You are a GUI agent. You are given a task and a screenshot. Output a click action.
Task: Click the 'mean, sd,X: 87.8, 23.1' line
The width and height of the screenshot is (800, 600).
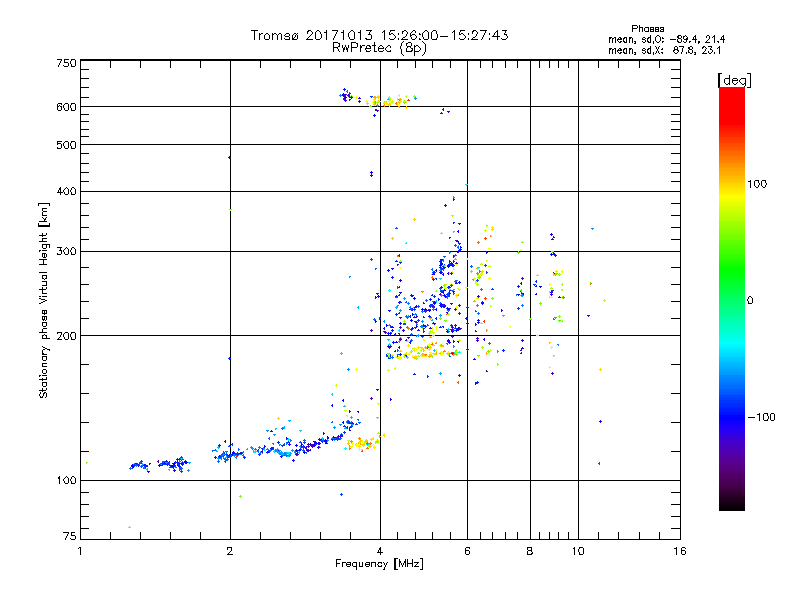coord(664,50)
